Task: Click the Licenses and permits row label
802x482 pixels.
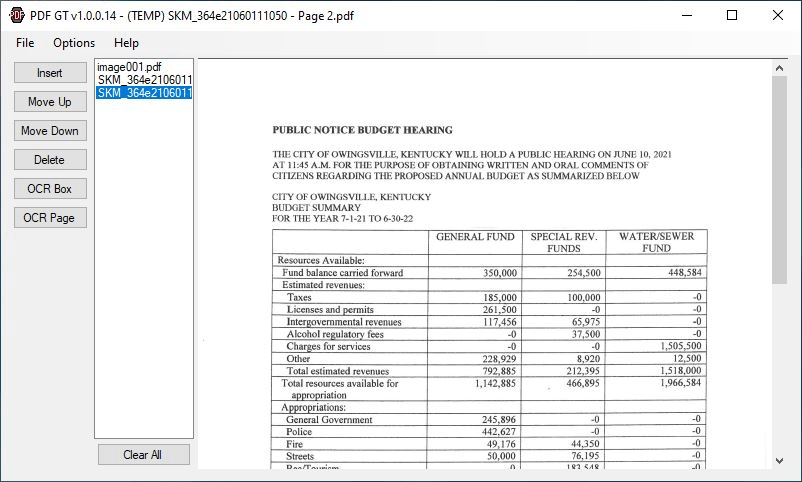Action: coord(330,310)
